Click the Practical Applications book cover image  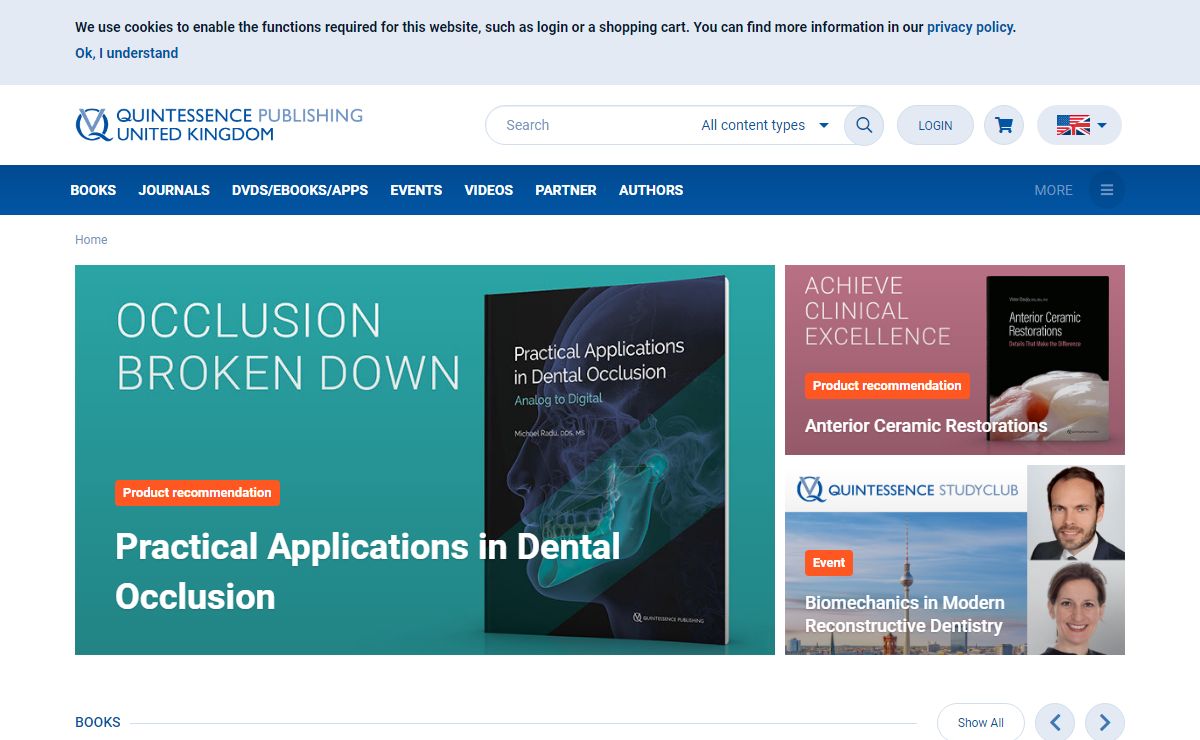(x=607, y=461)
